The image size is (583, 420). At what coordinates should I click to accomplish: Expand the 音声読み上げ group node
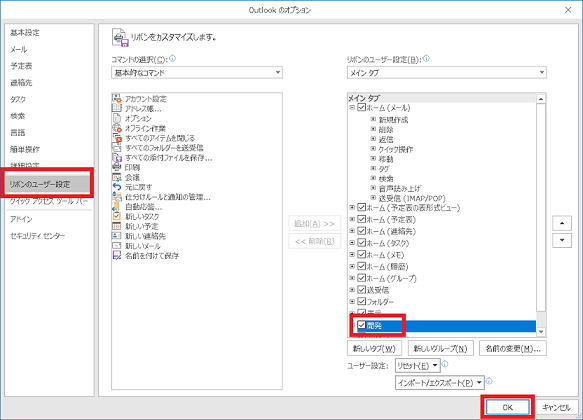coord(373,188)
